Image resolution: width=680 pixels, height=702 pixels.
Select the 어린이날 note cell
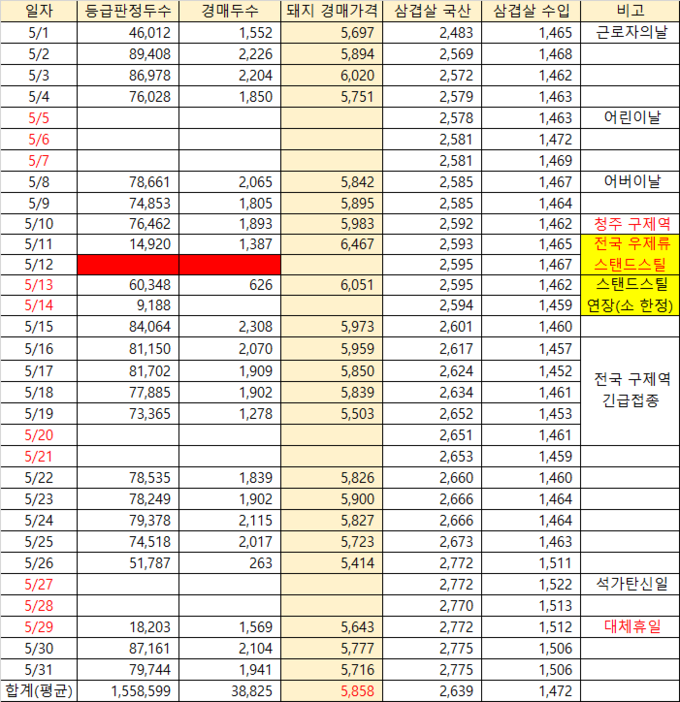pyautogui.click(x=630, y=118)
